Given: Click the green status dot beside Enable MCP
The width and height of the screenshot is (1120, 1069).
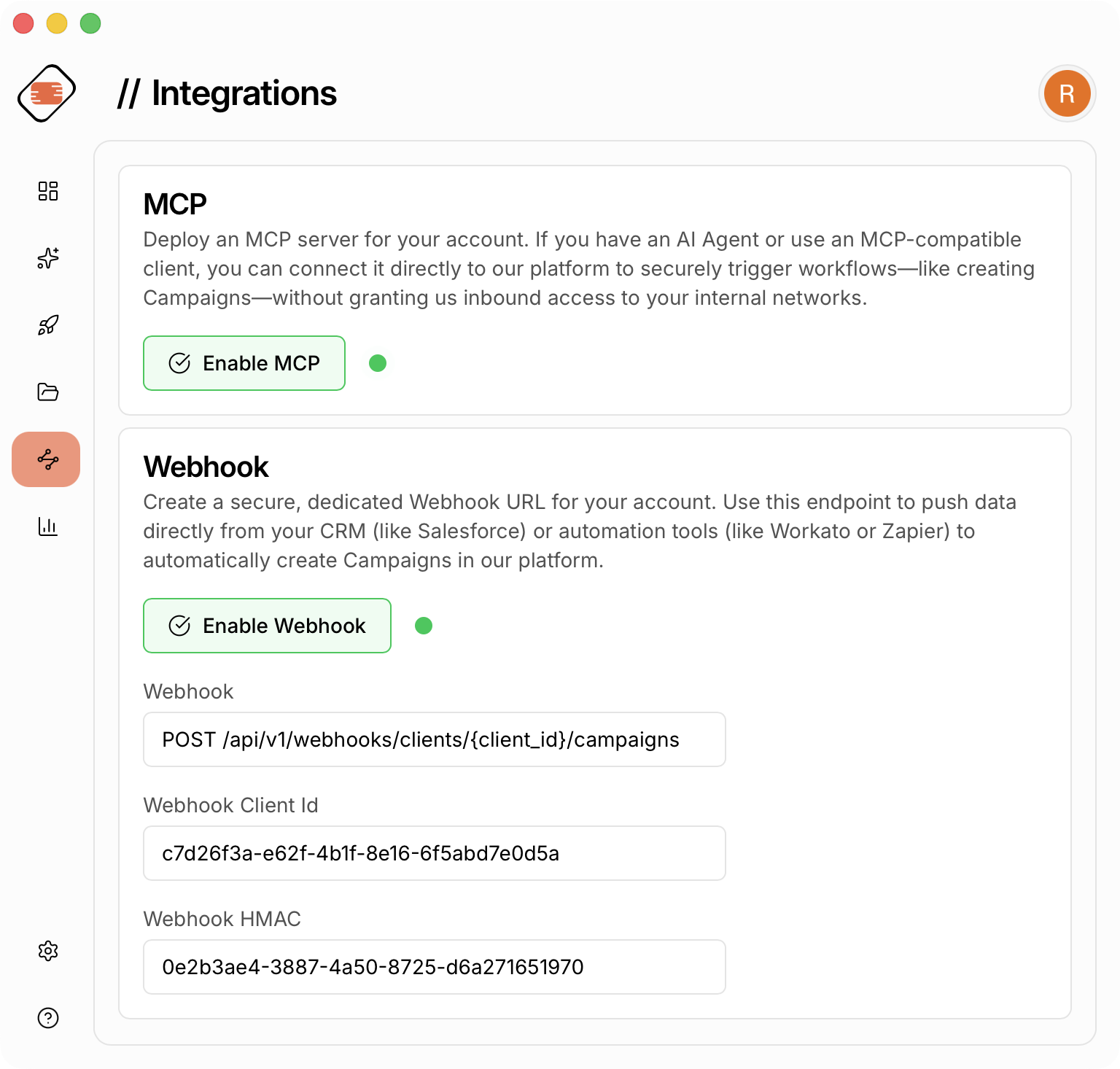Looking at the screenshot, I should tap(378, 363).
